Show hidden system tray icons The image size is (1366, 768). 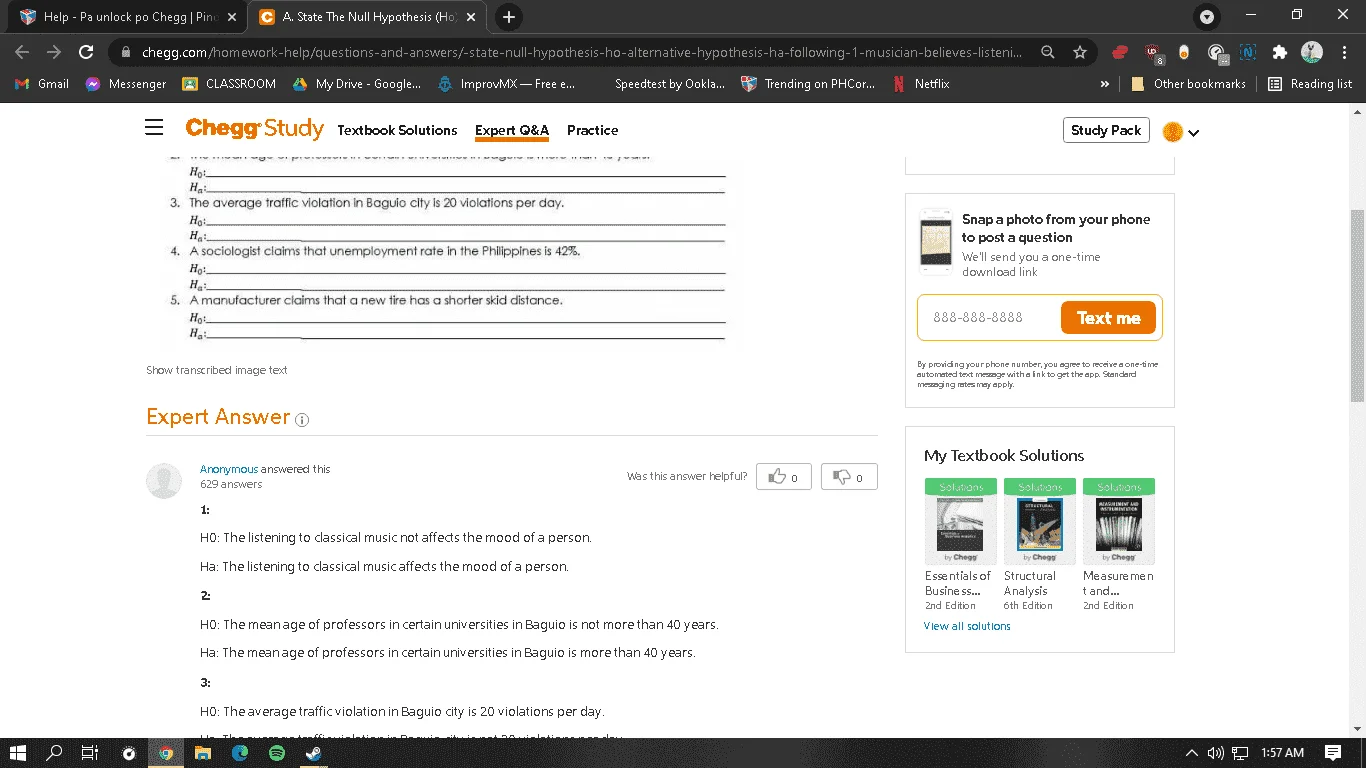(x=1191, y=753)
